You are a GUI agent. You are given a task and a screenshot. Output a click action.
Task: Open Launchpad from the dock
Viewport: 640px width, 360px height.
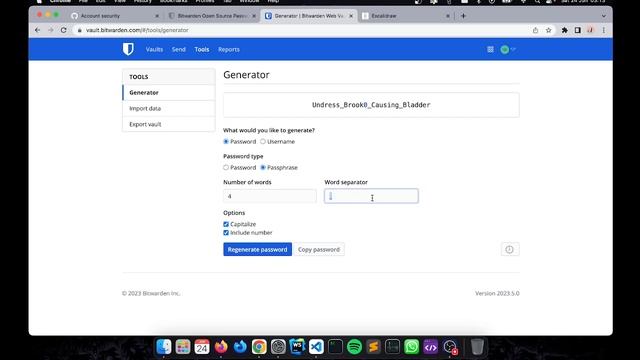pyautogui.click(x=183, y=347)
